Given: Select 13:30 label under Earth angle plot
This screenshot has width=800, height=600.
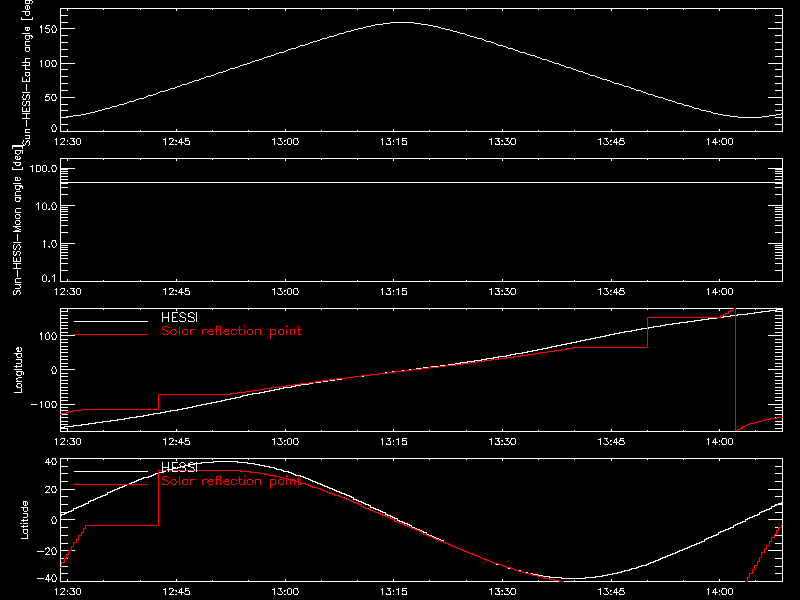Looking at the screenshot, I should (503, 142).
